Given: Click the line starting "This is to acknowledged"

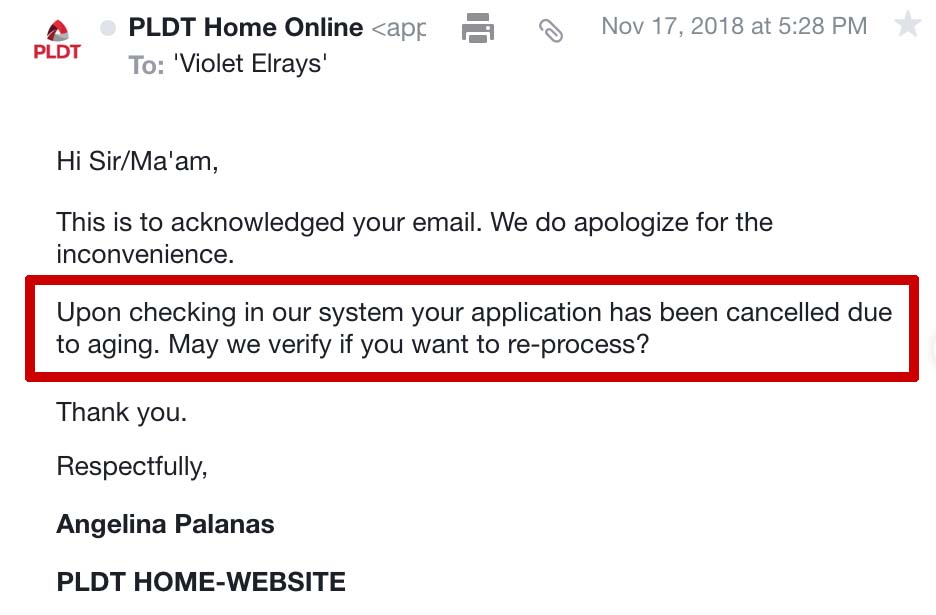Looking at the screenshot, I should (x=414, y=221).
